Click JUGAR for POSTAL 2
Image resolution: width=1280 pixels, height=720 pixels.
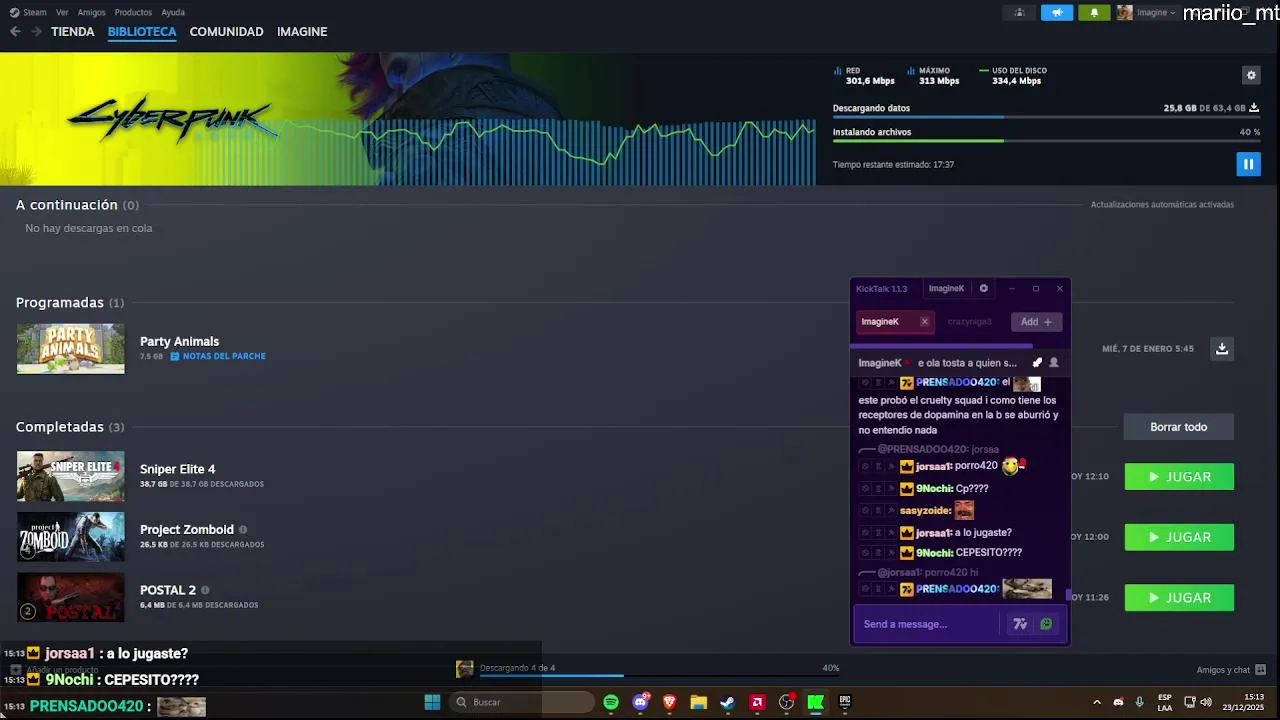coord(1179,598)
